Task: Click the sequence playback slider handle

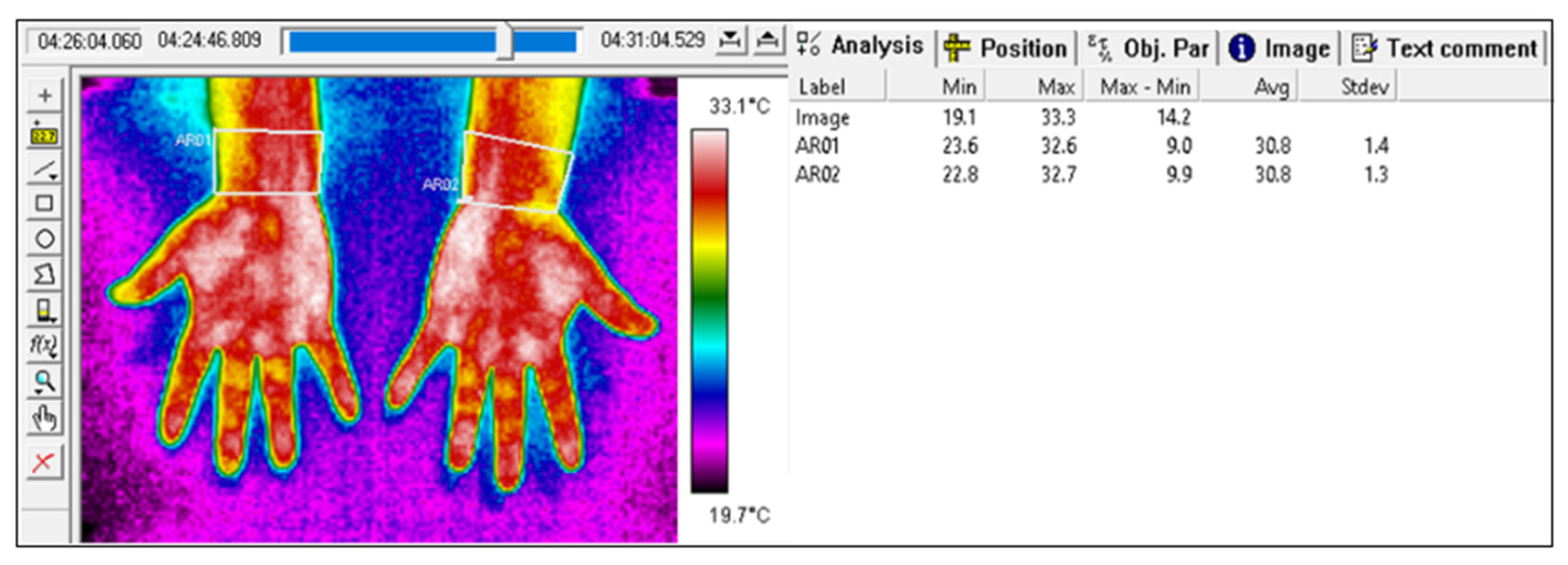Action: (504, 42)
